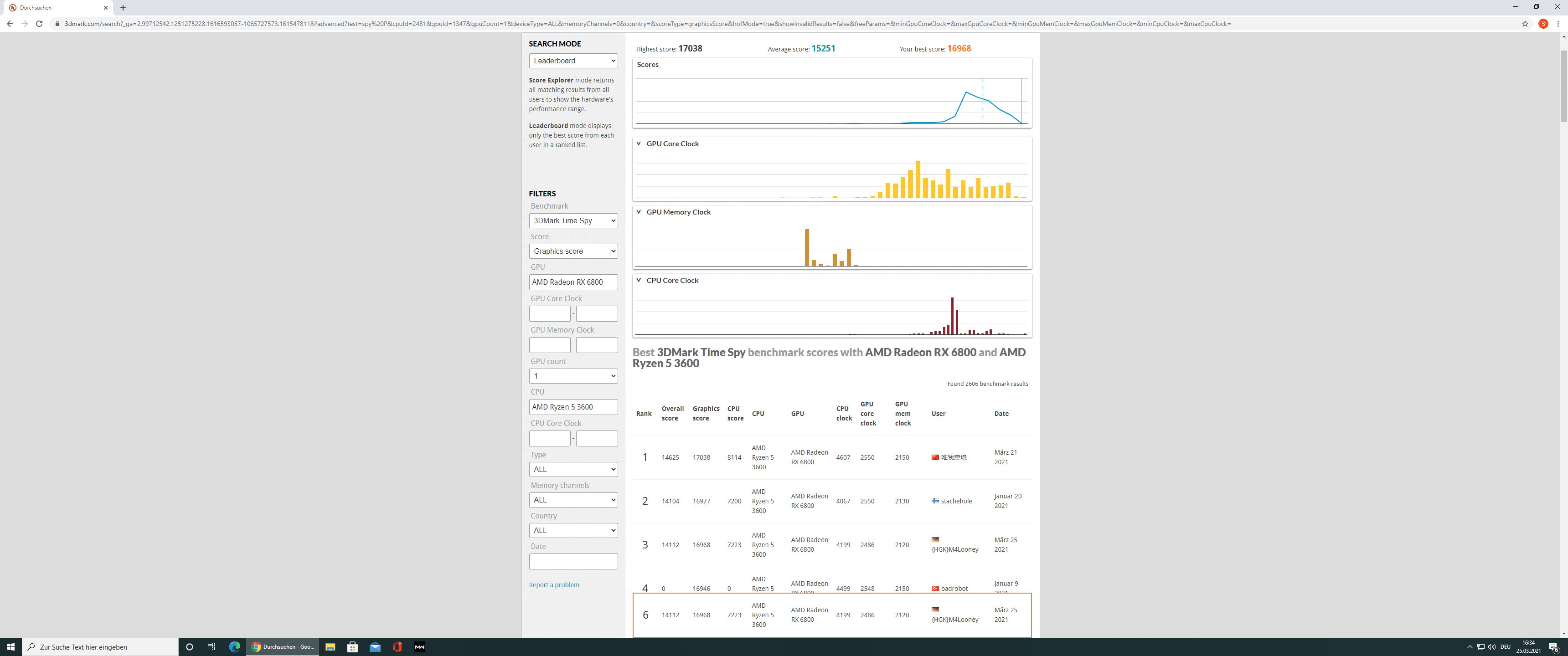Click the China flag next to rank 1 user
Viewport: 1568px width, 656px height.
[x=935, y=457]
